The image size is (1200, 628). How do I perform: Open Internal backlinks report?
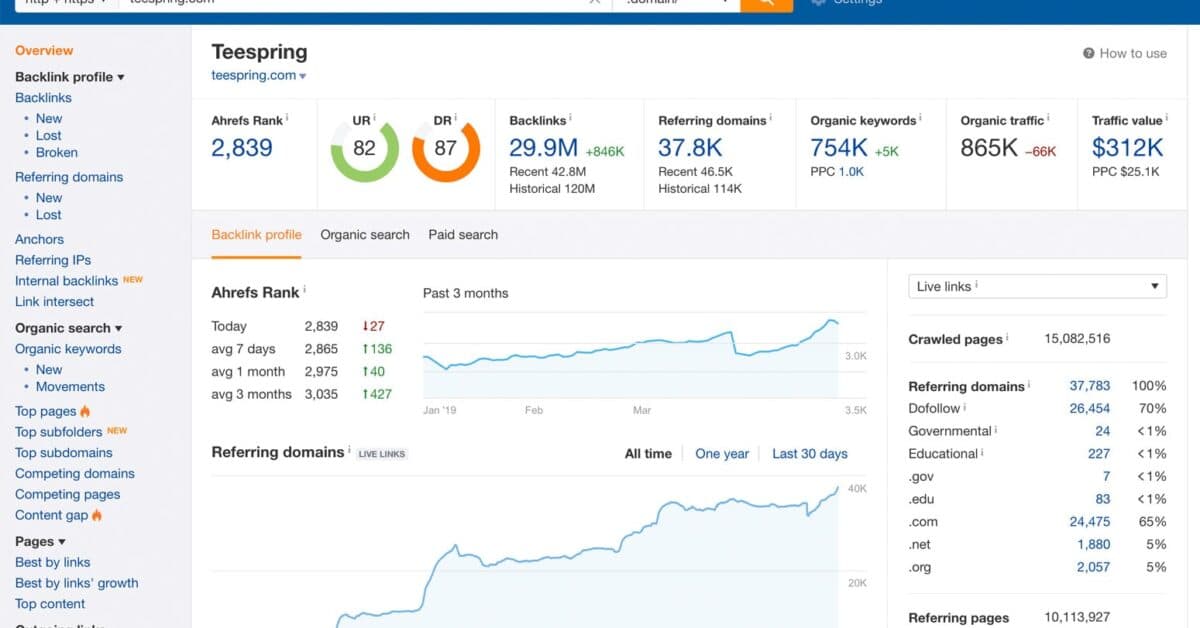66,281
